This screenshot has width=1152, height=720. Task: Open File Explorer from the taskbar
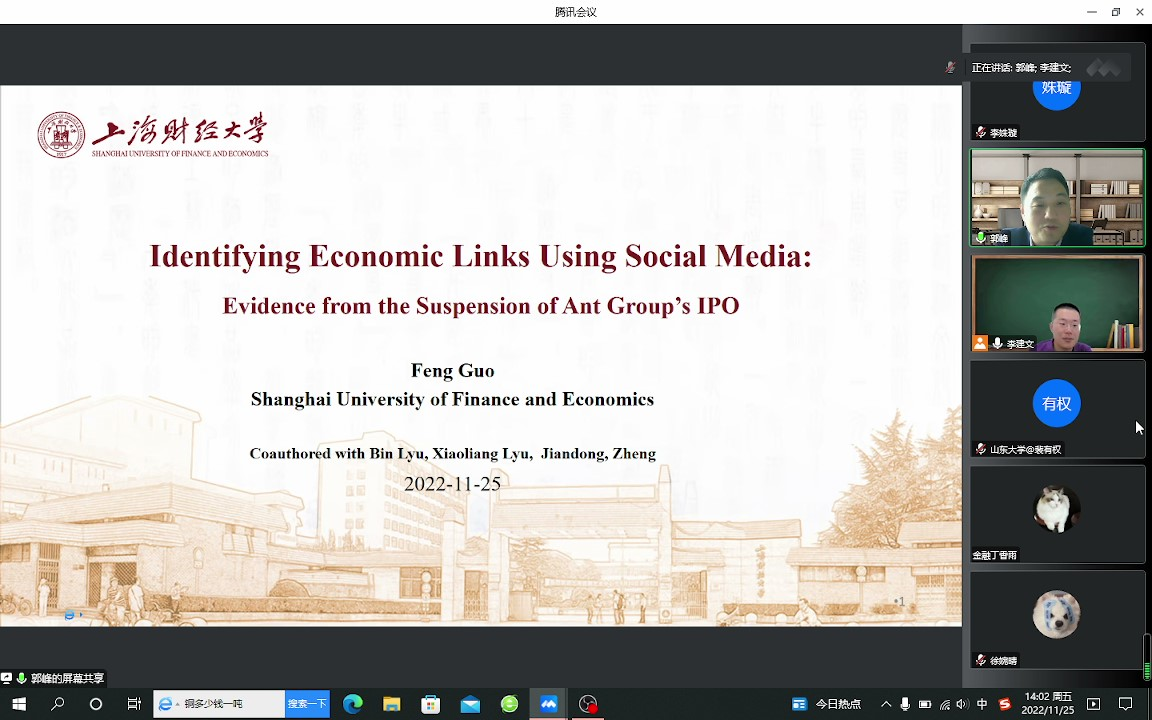point(392,704)
